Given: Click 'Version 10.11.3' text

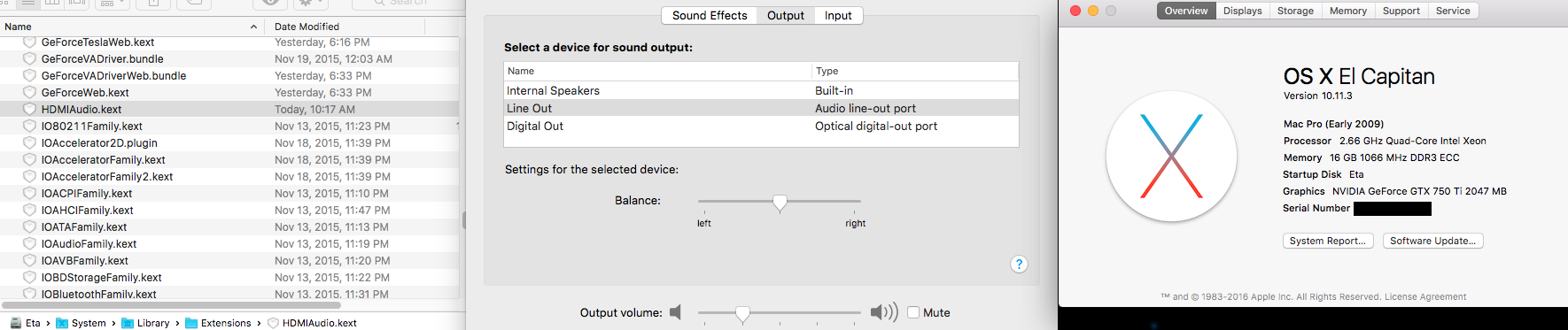Looking at the screenshot, I should (x=1317, y=96).
